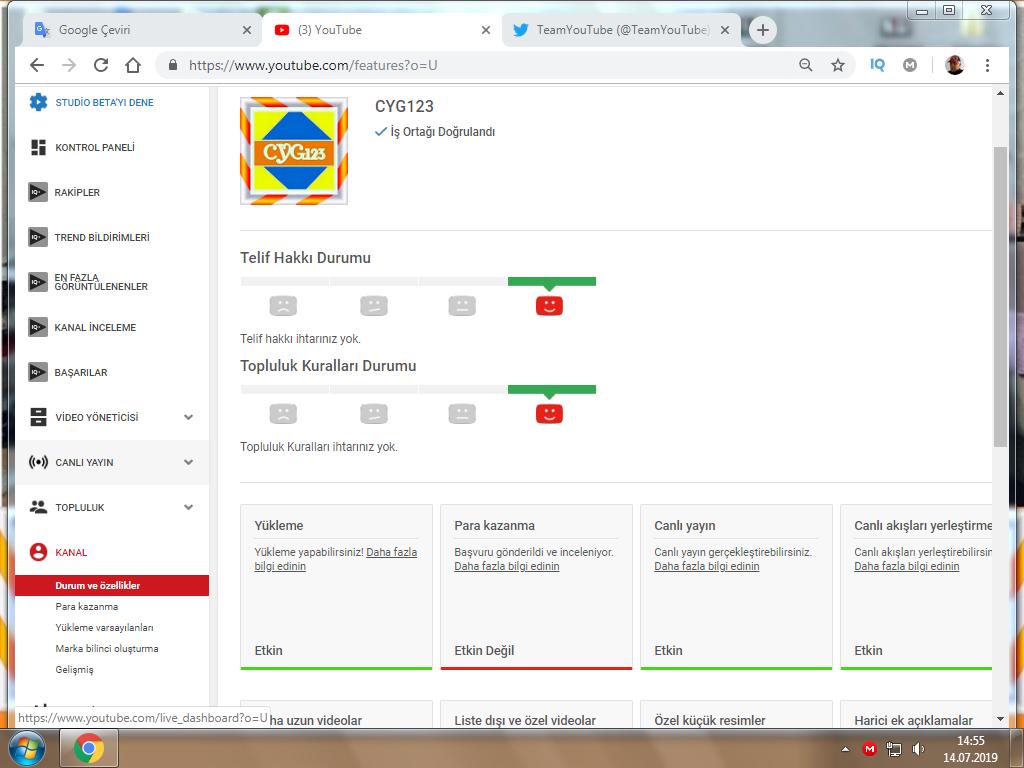Open Kontrol Paneli dashboard icon

pos(39,148)
